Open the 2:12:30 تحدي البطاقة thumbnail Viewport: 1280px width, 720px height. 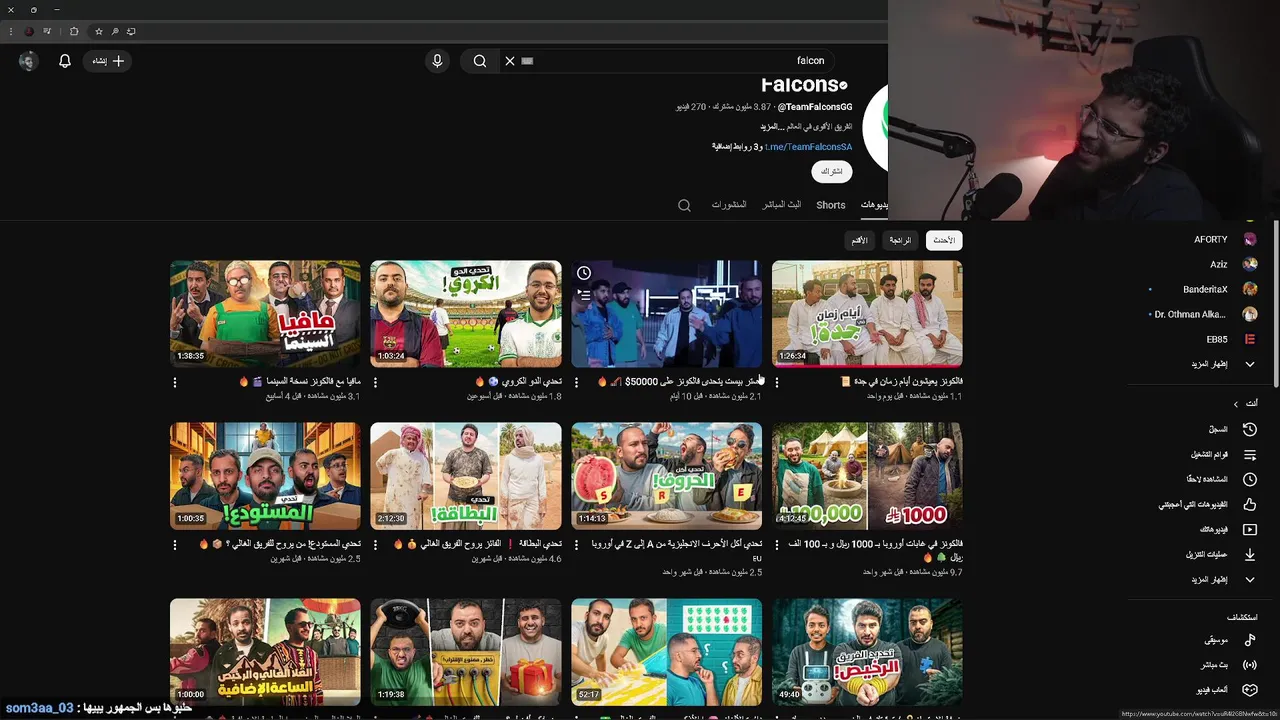(x=466, y=476)
